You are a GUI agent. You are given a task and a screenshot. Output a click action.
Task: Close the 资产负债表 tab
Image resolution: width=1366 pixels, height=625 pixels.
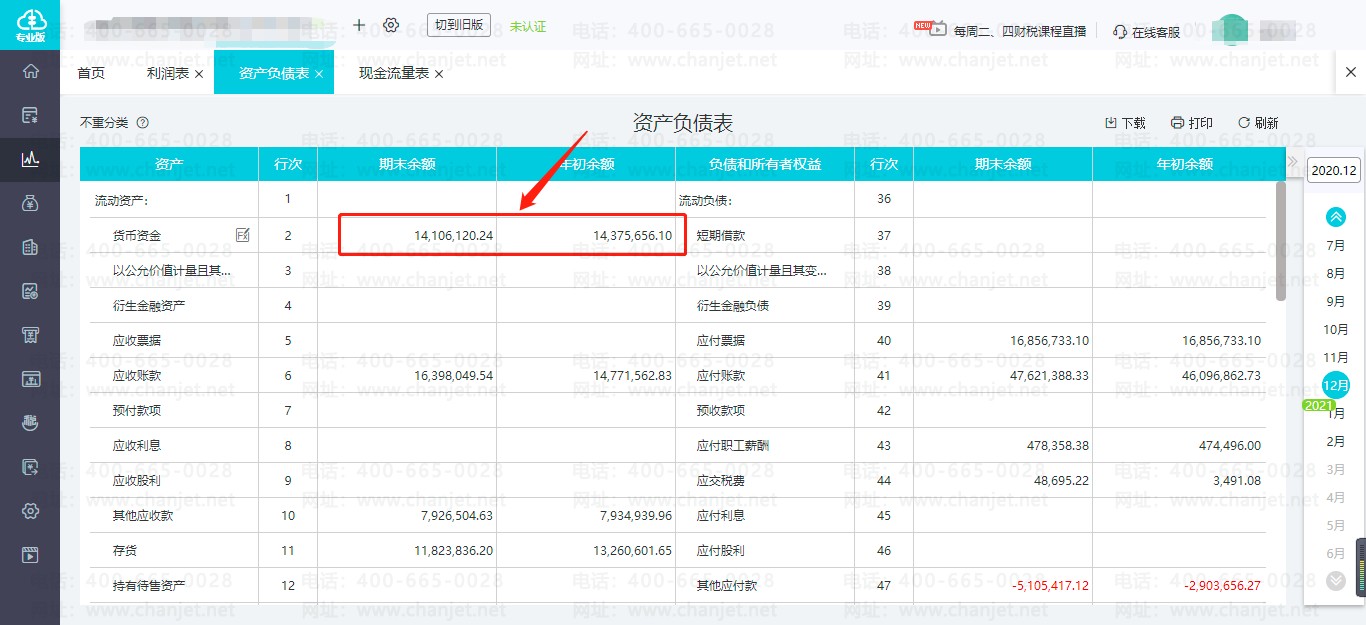click(x=319, y=74)
